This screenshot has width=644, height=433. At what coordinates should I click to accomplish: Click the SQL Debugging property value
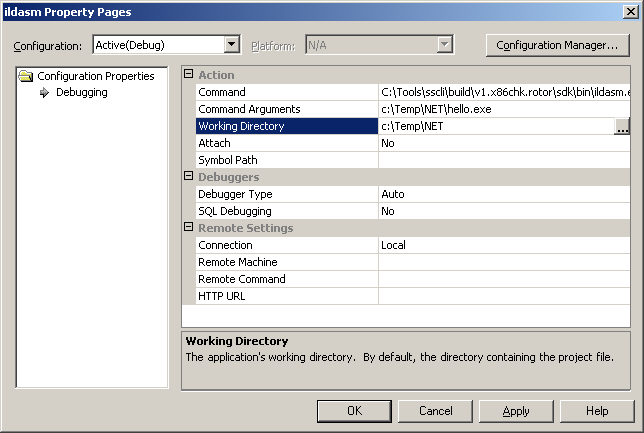pyautogui.click(x=504, y=211)
